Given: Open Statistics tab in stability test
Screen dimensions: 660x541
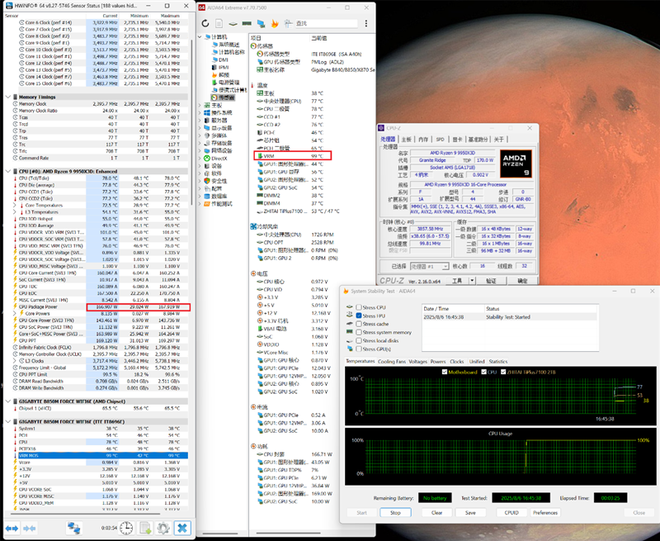Looking at the screenshot, I should pyautogui.click(x=500, y=361).
